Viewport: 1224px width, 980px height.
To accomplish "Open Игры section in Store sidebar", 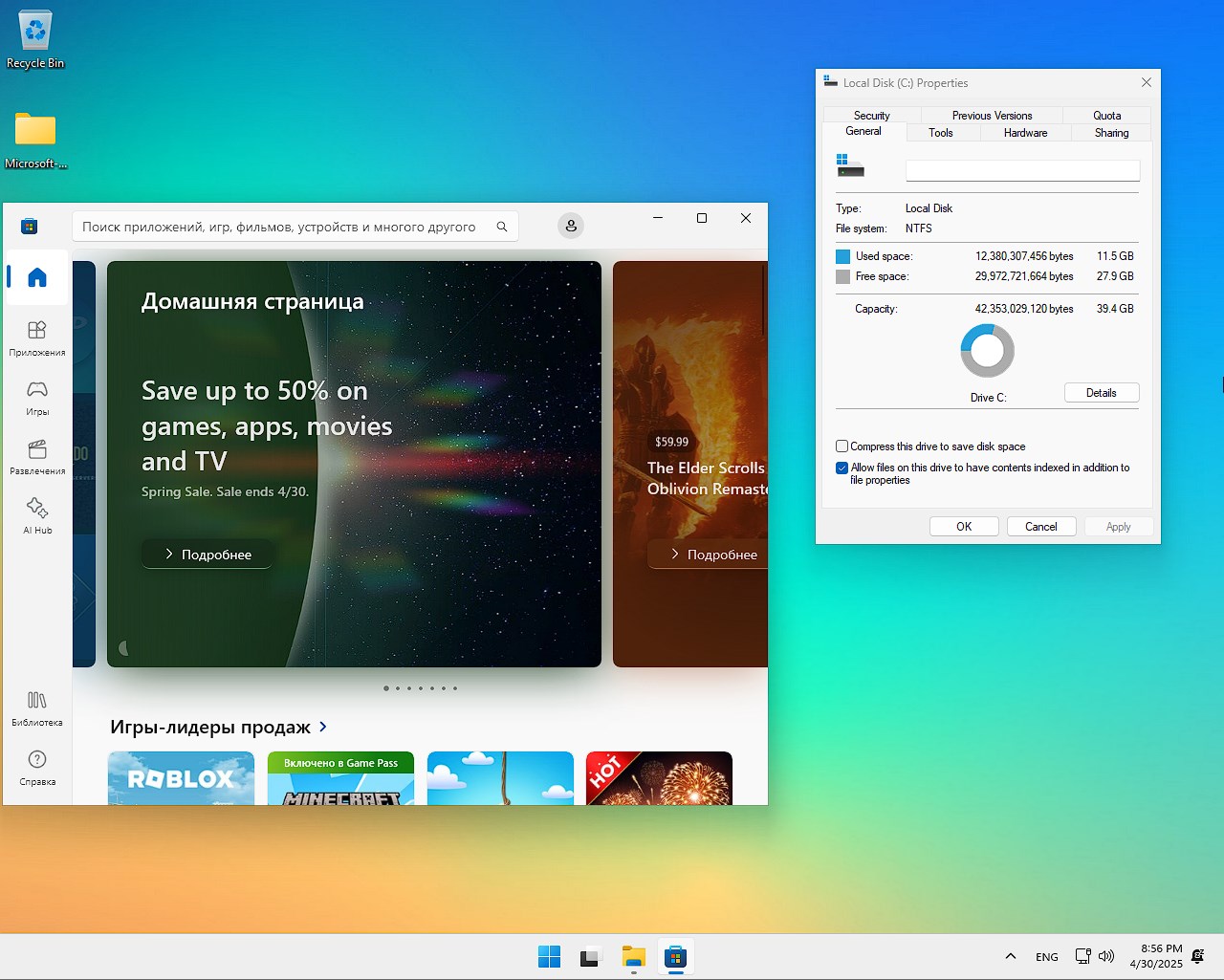I will coord(37,398).
